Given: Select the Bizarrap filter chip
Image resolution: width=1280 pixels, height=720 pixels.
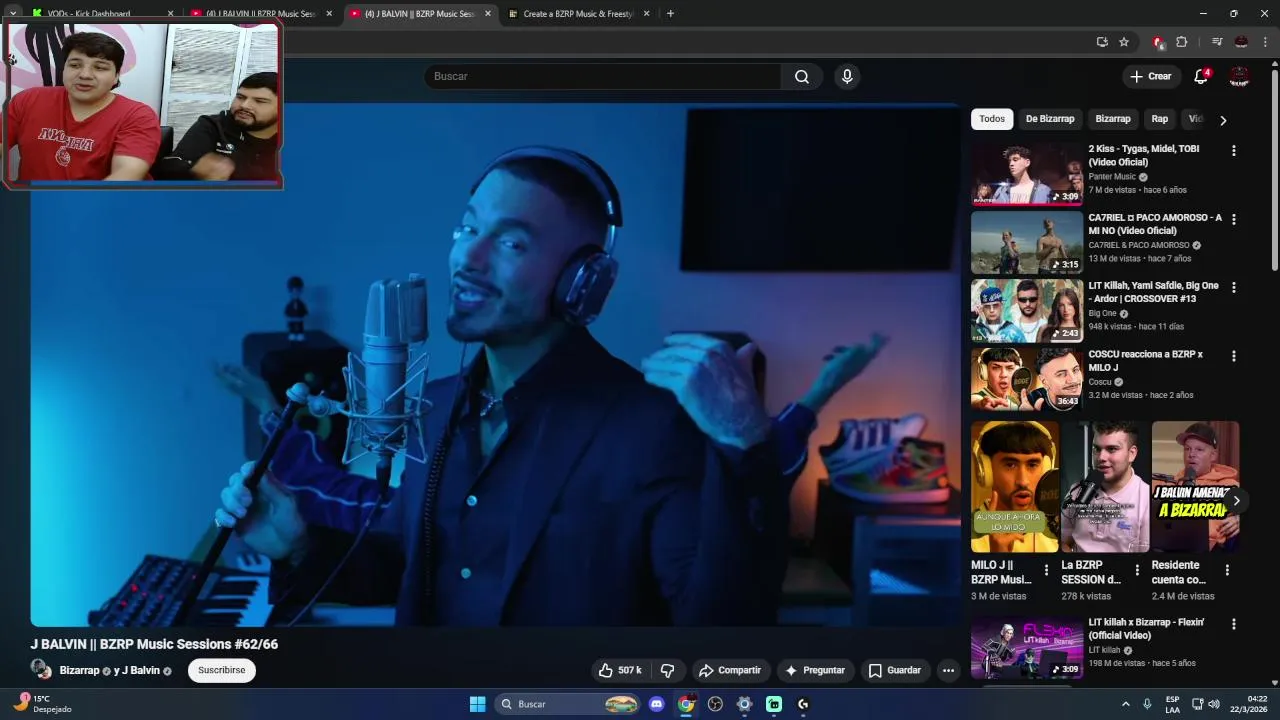Looking at the screenshot, I should click(1113, 119).
